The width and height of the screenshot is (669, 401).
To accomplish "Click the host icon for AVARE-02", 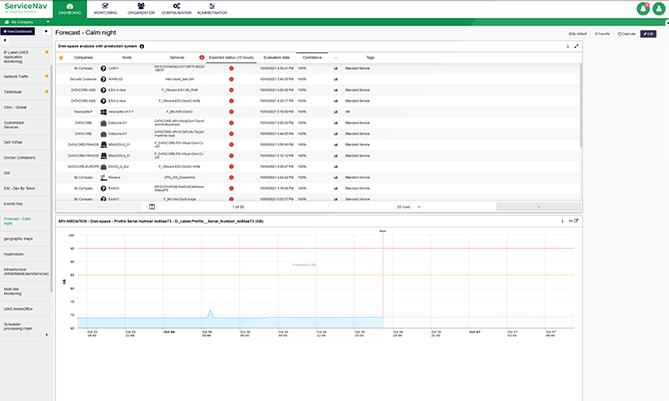I will click(103, 79).
